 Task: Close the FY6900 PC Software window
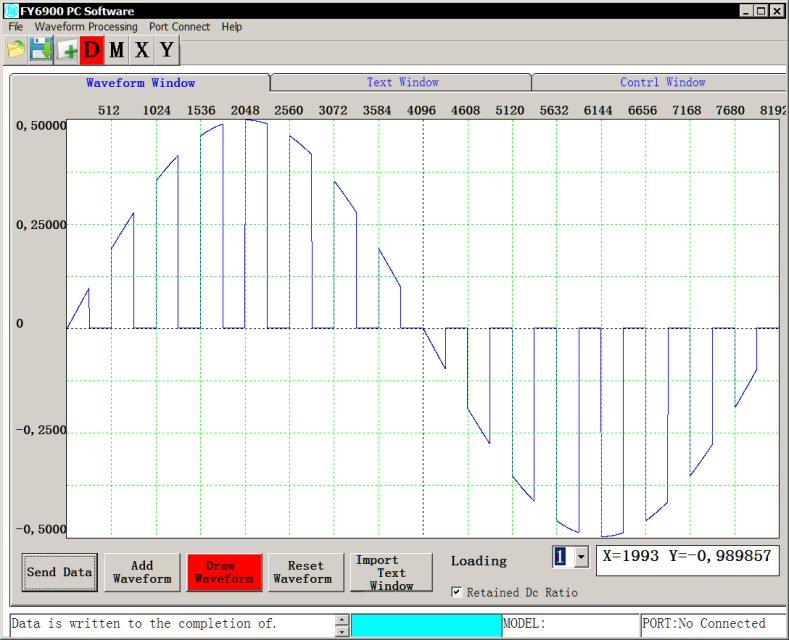(x=777, y=11)
